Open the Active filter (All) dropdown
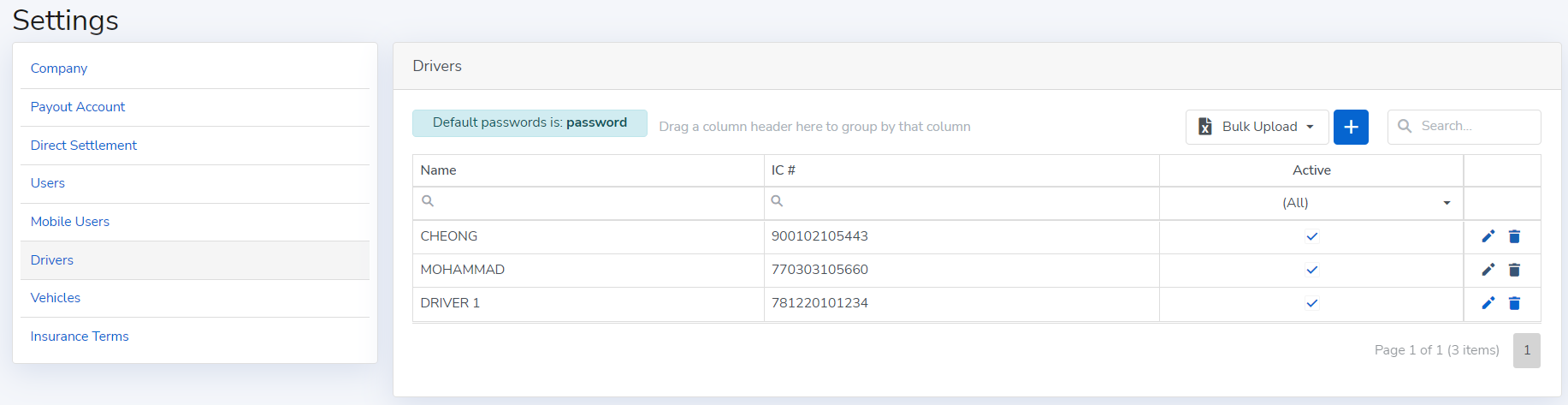 pos(1447,203)
